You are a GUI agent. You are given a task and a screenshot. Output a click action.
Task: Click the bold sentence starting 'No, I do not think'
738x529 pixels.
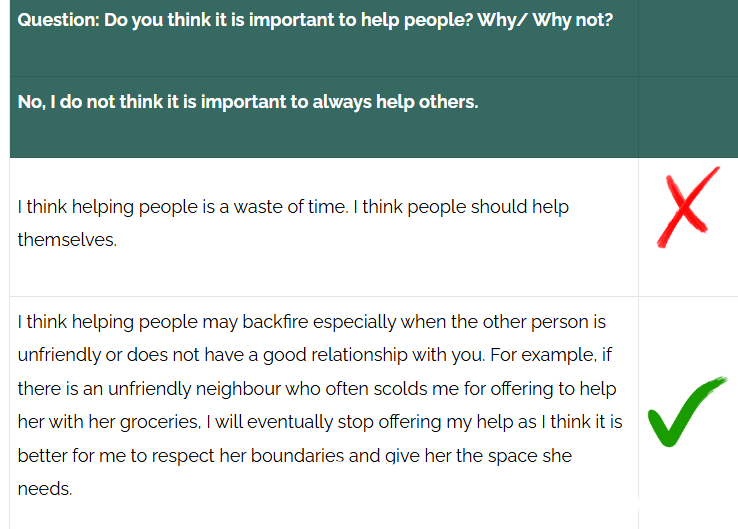[248, 102]
